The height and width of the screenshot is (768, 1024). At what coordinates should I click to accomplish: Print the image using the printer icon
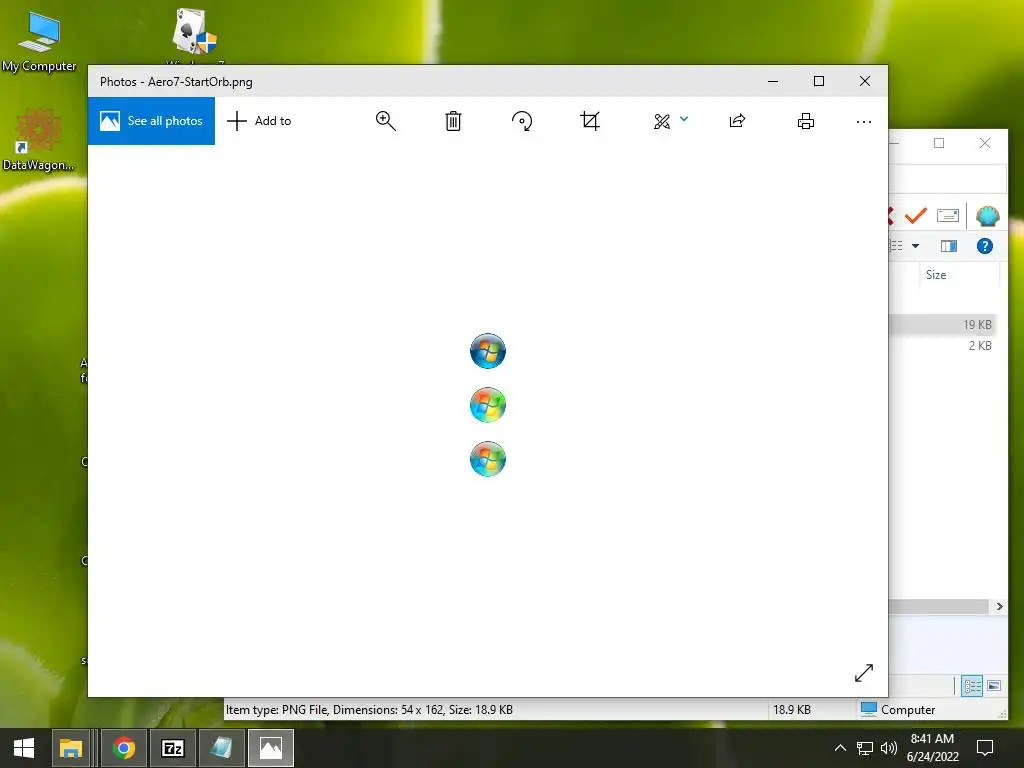coord(806,121)
